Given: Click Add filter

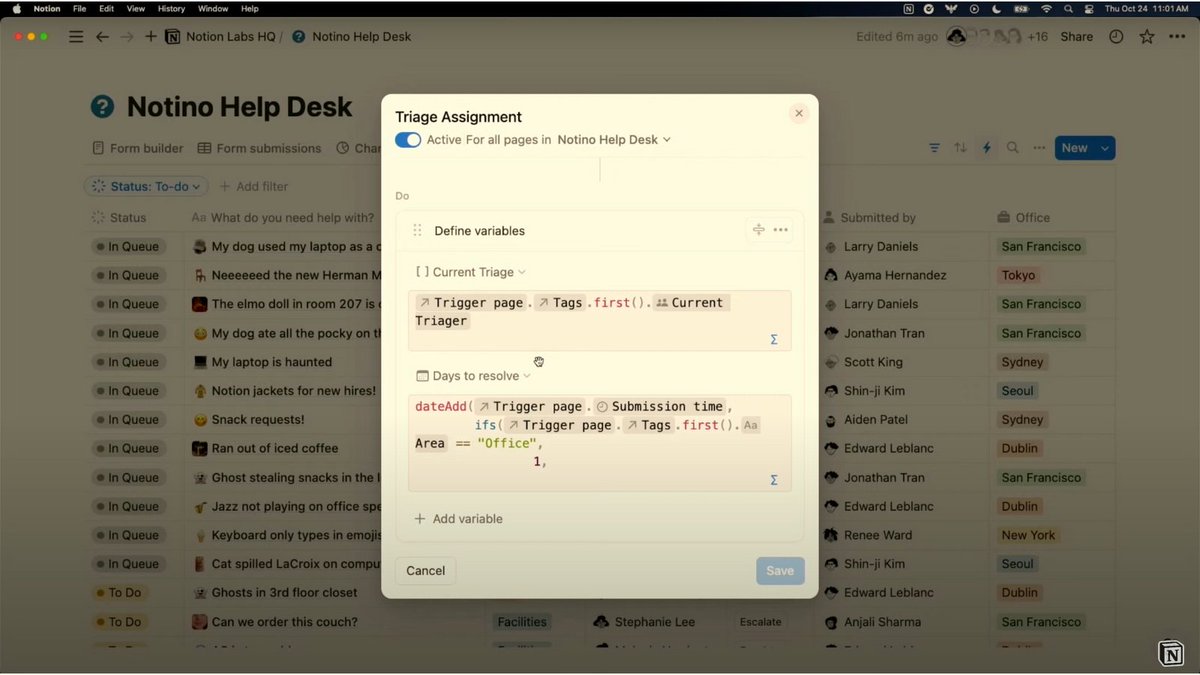Looking at the screenshot, I should 253,186.
